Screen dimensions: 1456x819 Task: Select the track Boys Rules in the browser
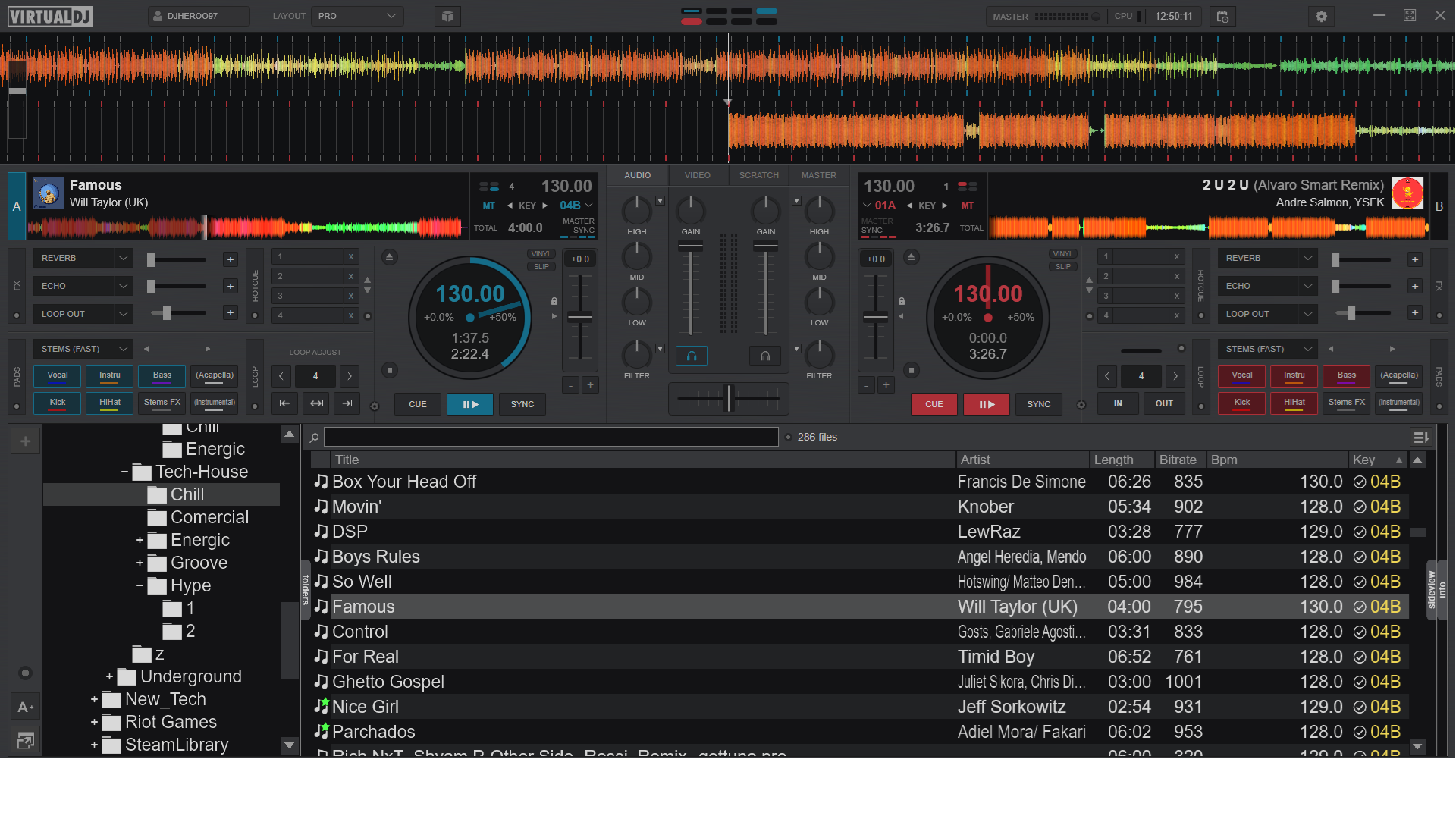(377, 556)
